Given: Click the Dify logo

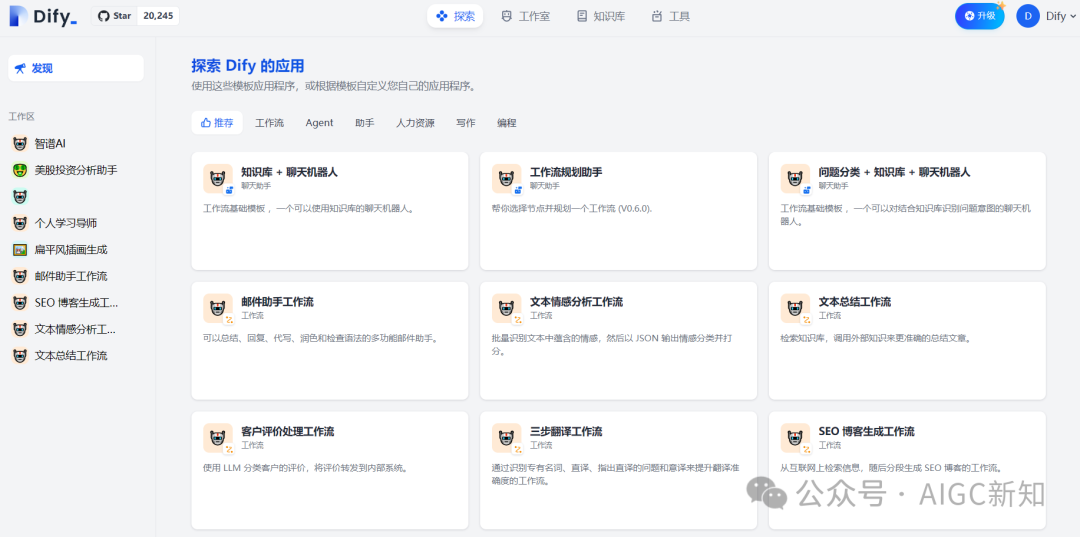Looking at the screenshot, I should pyautogui.click(x=43, y=17).
